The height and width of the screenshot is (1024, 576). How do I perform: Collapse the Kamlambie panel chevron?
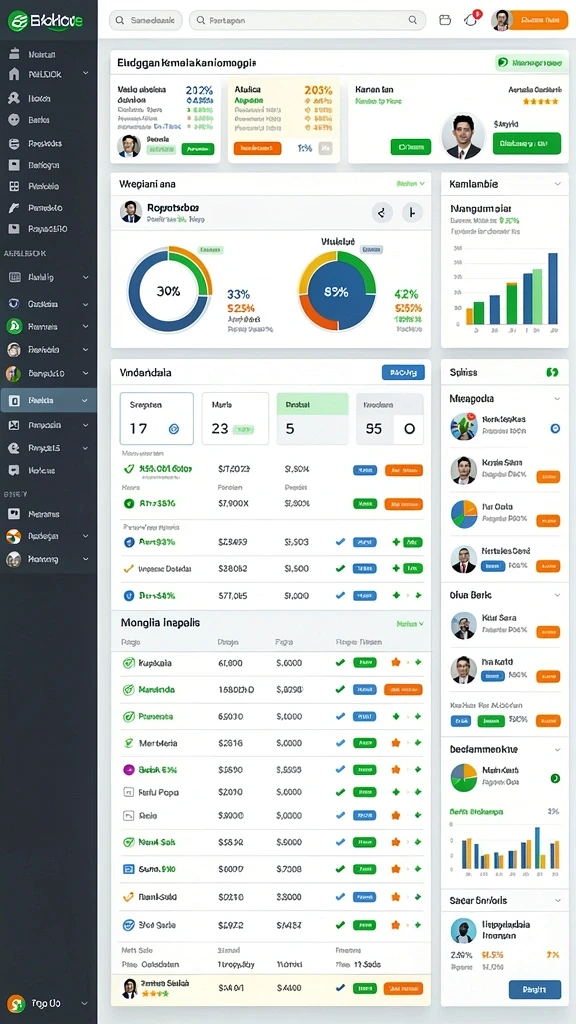point(557,184)
